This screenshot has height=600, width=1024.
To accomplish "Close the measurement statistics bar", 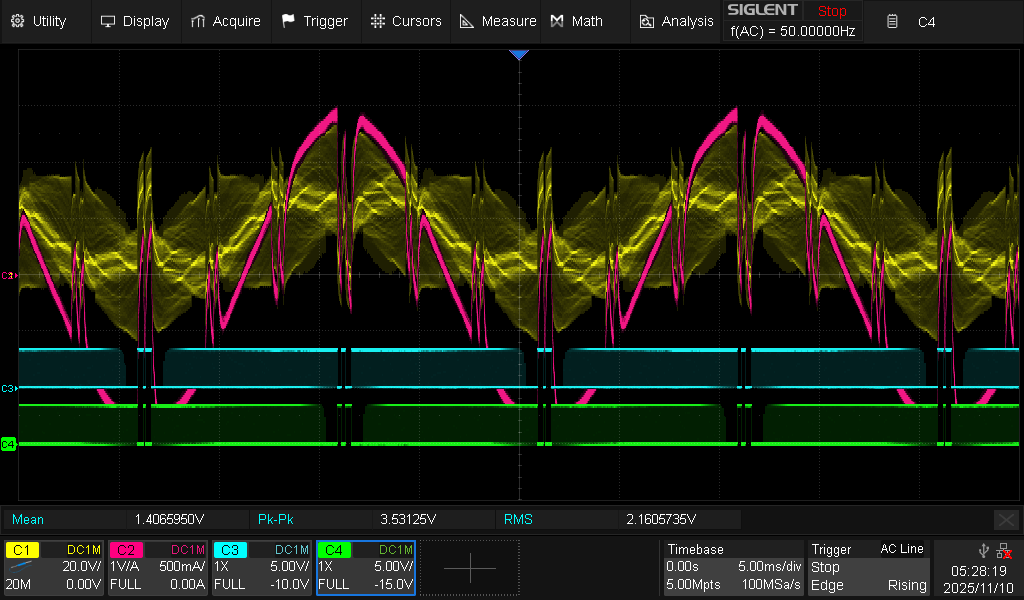I will (1006, 519).
